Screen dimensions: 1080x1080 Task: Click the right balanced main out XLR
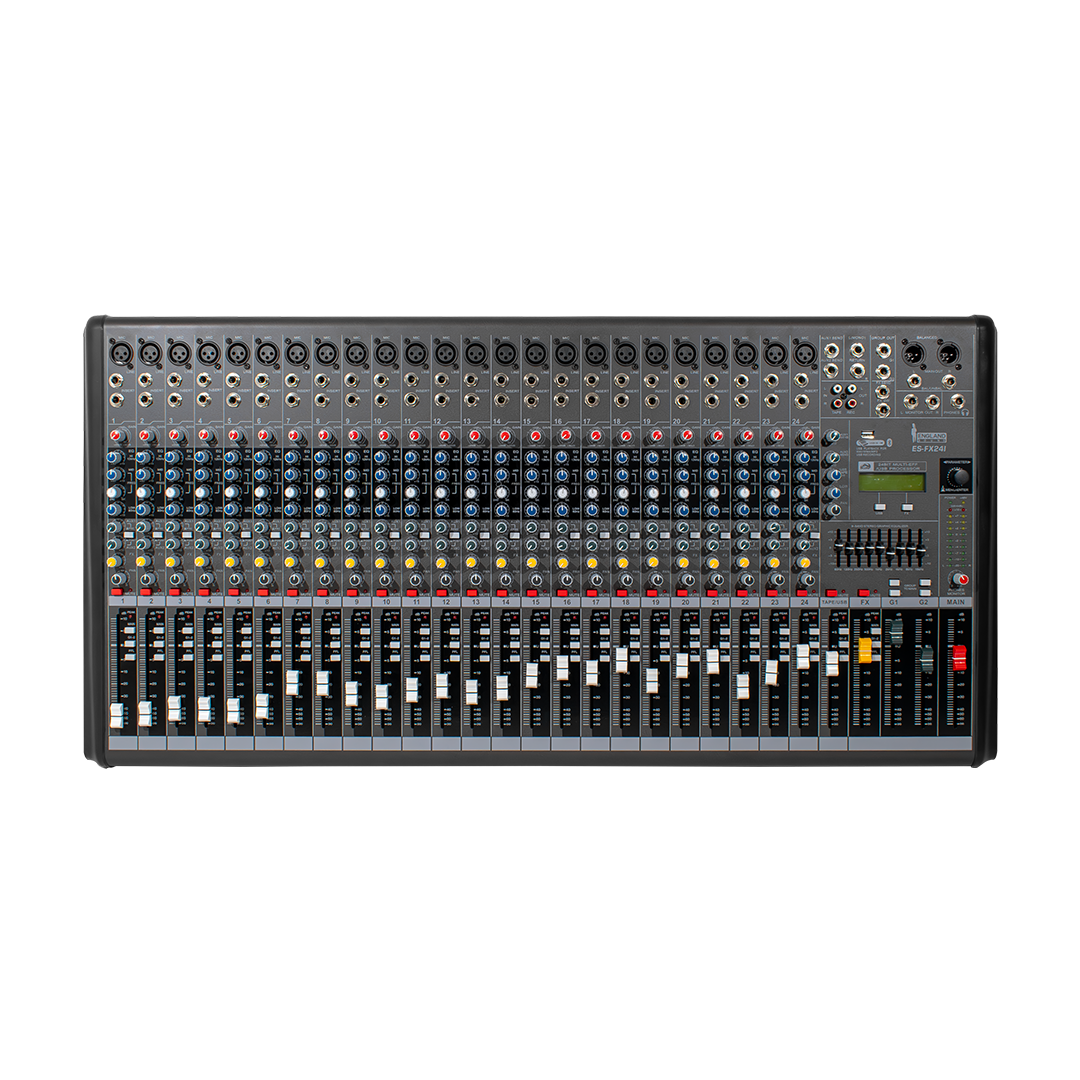[x=948, y=355]
